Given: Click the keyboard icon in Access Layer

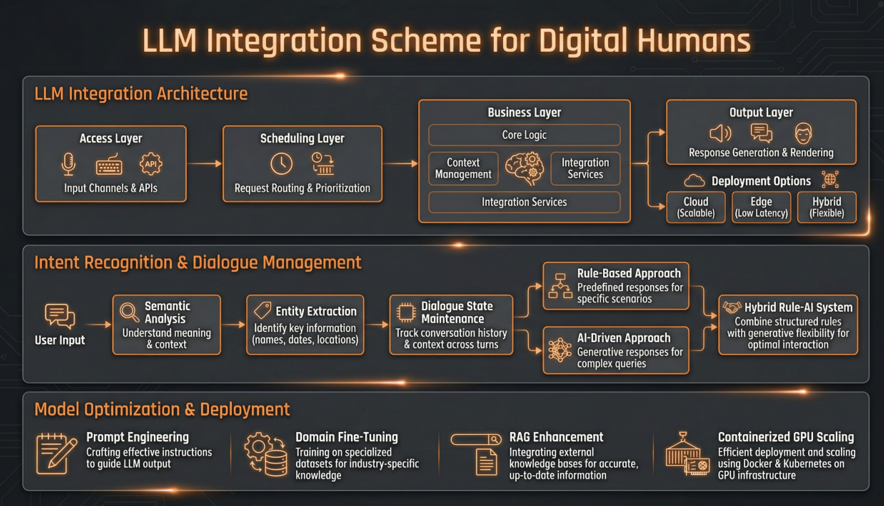Looking at the screenshot, I should coord(109,165).
